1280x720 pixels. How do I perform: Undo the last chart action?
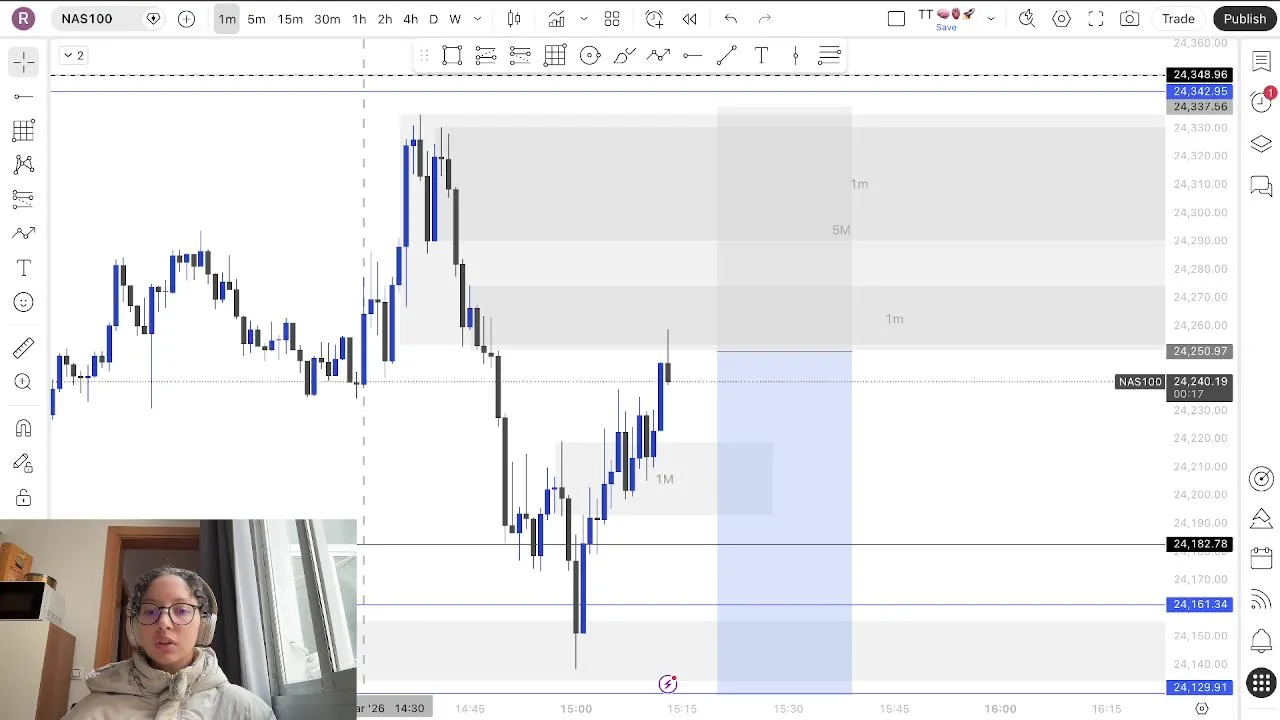click(731, 19)
